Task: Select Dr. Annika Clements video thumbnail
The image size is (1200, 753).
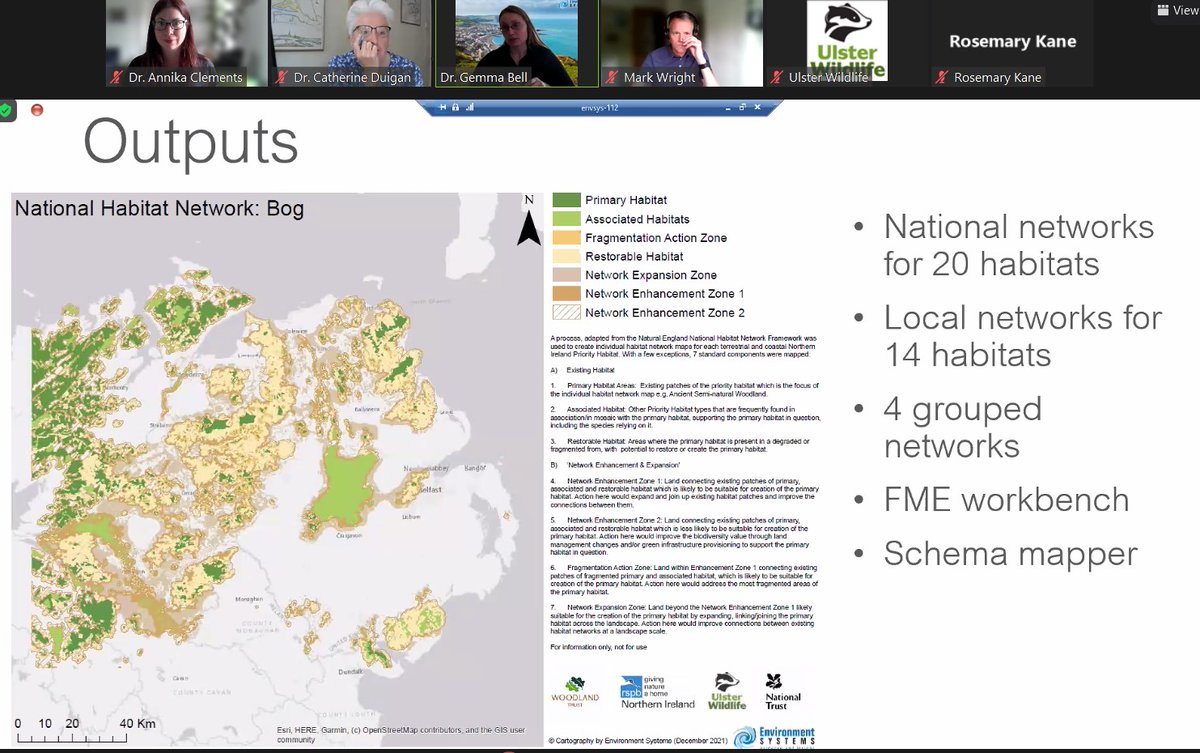Action: click(x=186, y=43)
